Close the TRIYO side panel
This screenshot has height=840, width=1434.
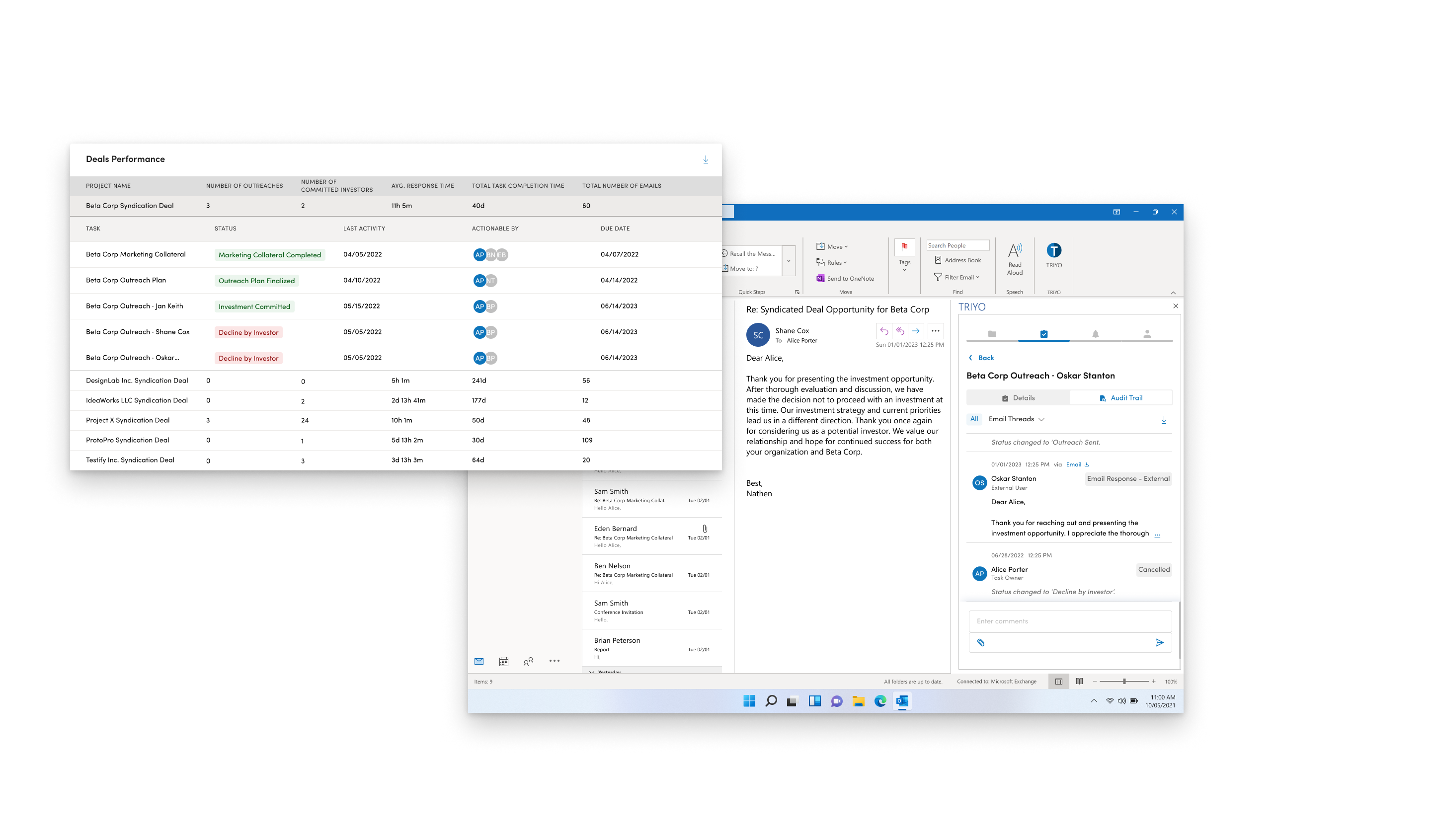1176,306
